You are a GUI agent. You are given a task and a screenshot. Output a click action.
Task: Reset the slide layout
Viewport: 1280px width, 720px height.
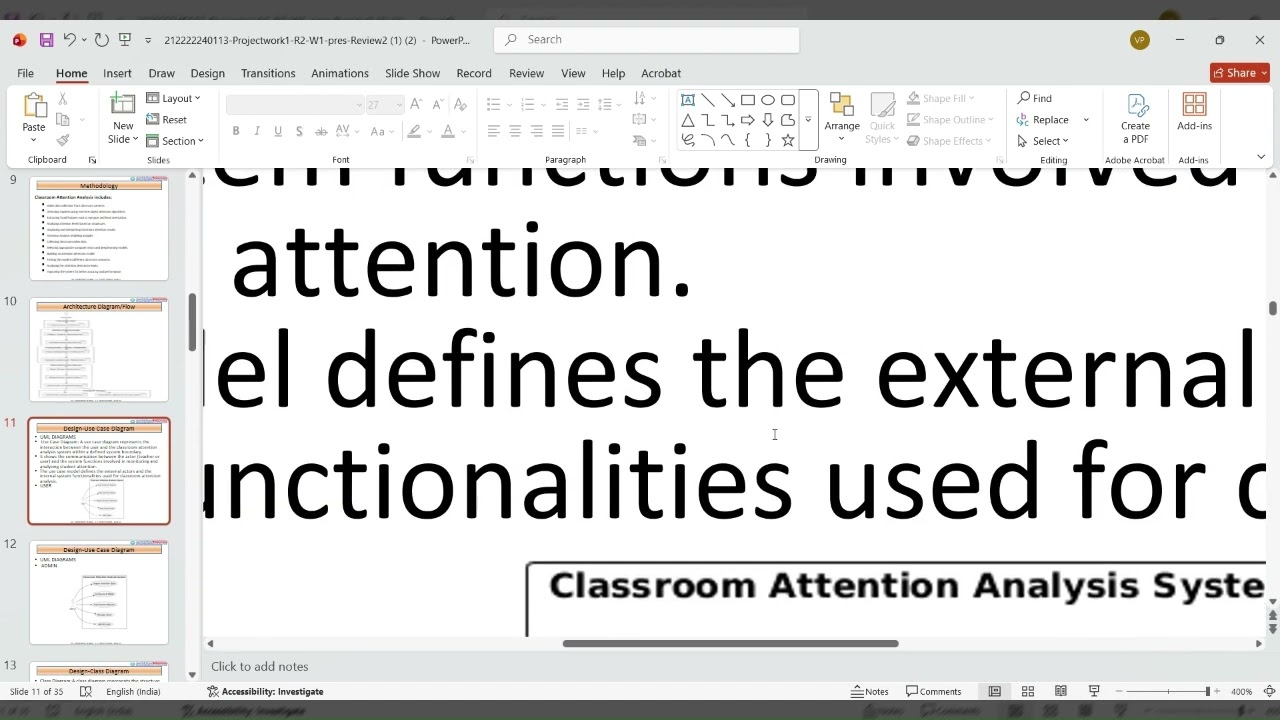167,120
